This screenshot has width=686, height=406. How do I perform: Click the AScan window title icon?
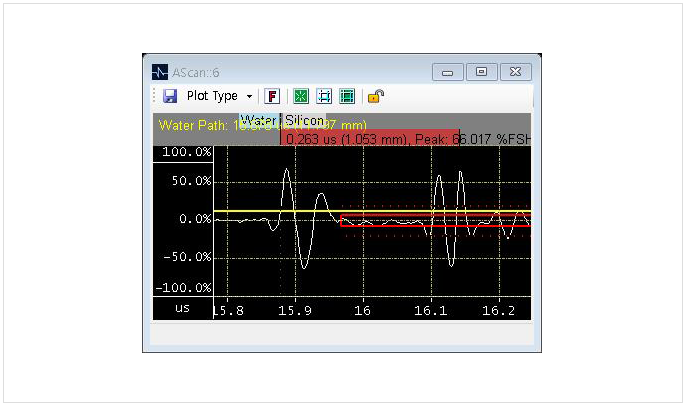pyautogui.click(x=160, y=72)
